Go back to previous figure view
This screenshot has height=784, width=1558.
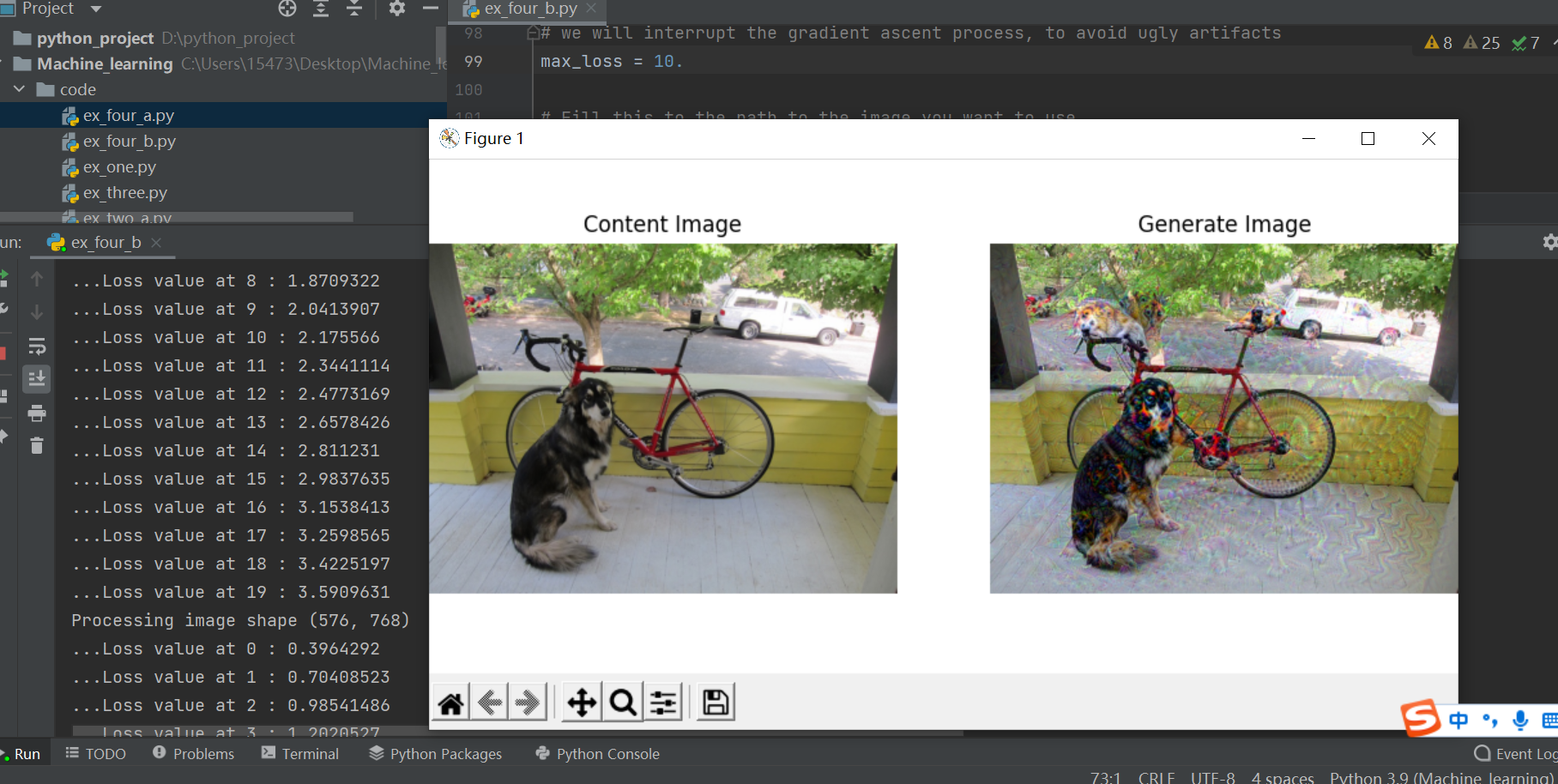click(x=489, y=703)
